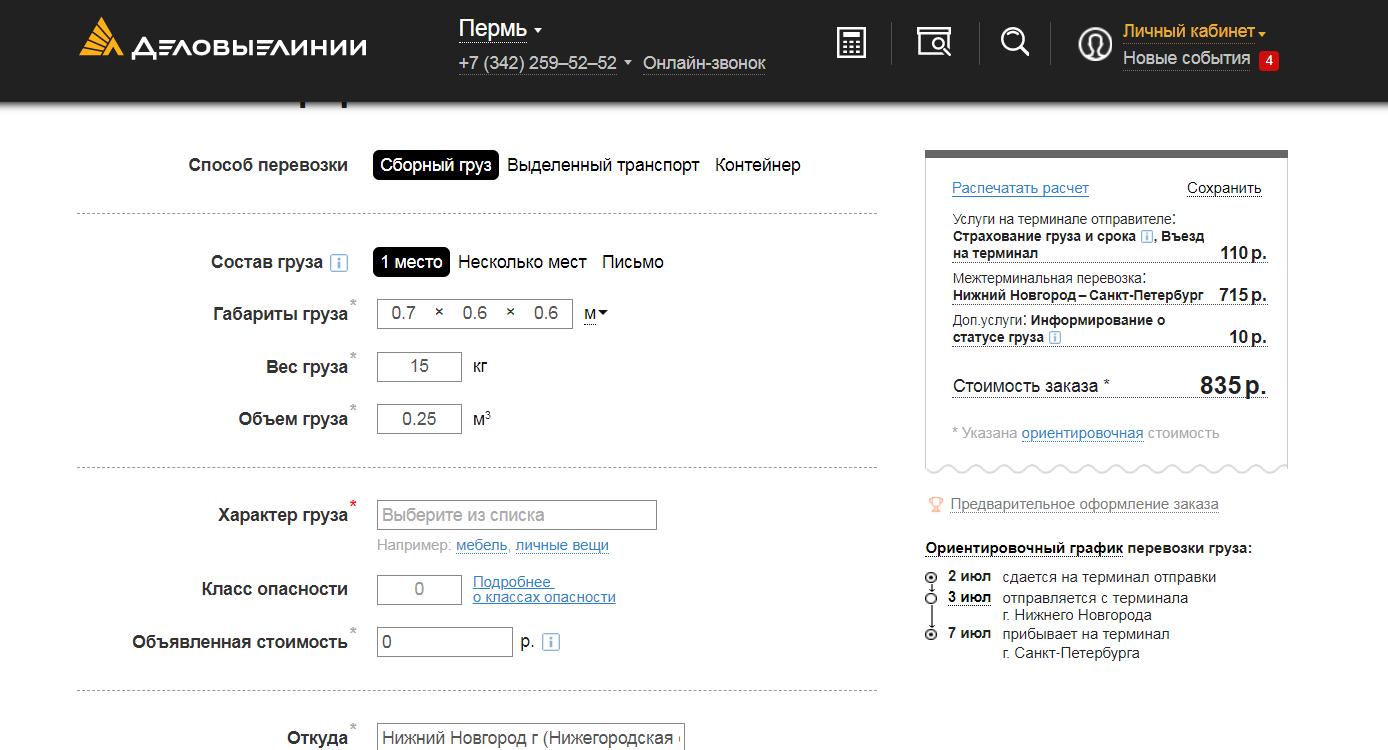Click the 3 июл date in shipping schedule
Image resolution: width=1388 pixels, height=750 pixels.
968,598
